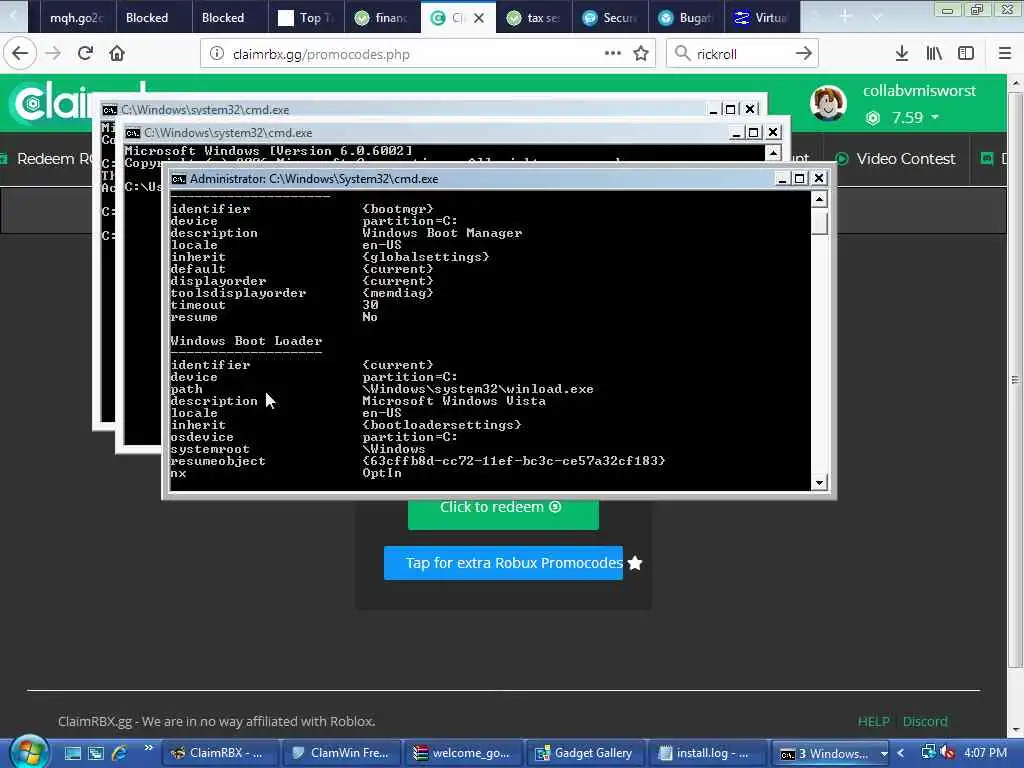
Task: Click the resumeobject GUID value text
Action: [514, 461]
